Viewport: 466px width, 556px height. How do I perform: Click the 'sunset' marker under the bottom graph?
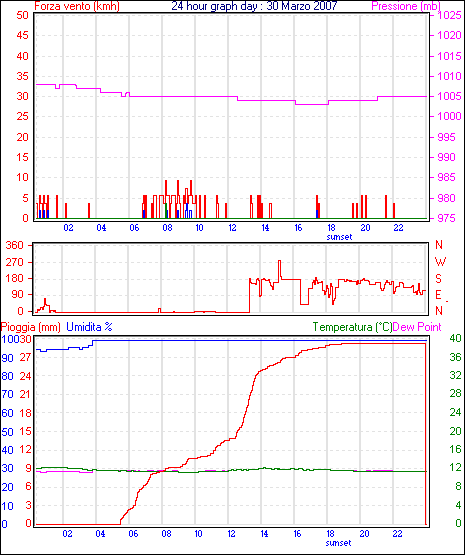click(338, 543)
